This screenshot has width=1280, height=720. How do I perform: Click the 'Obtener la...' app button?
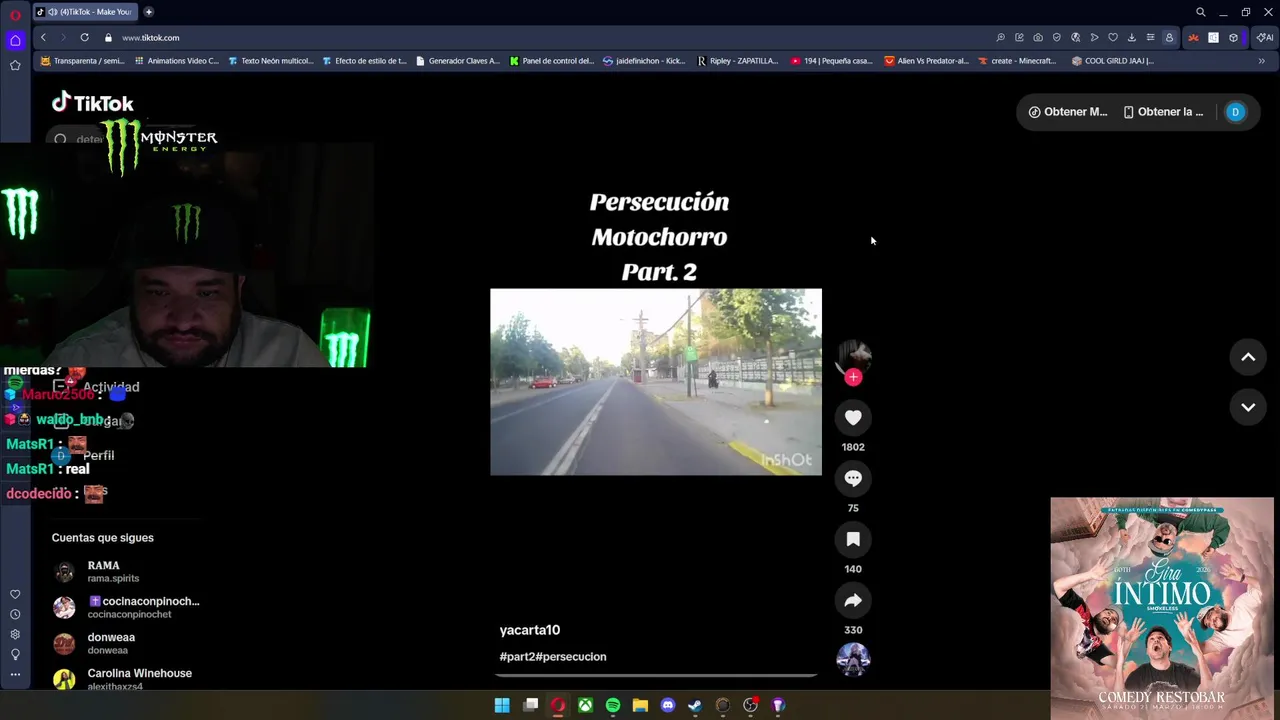1163,112
